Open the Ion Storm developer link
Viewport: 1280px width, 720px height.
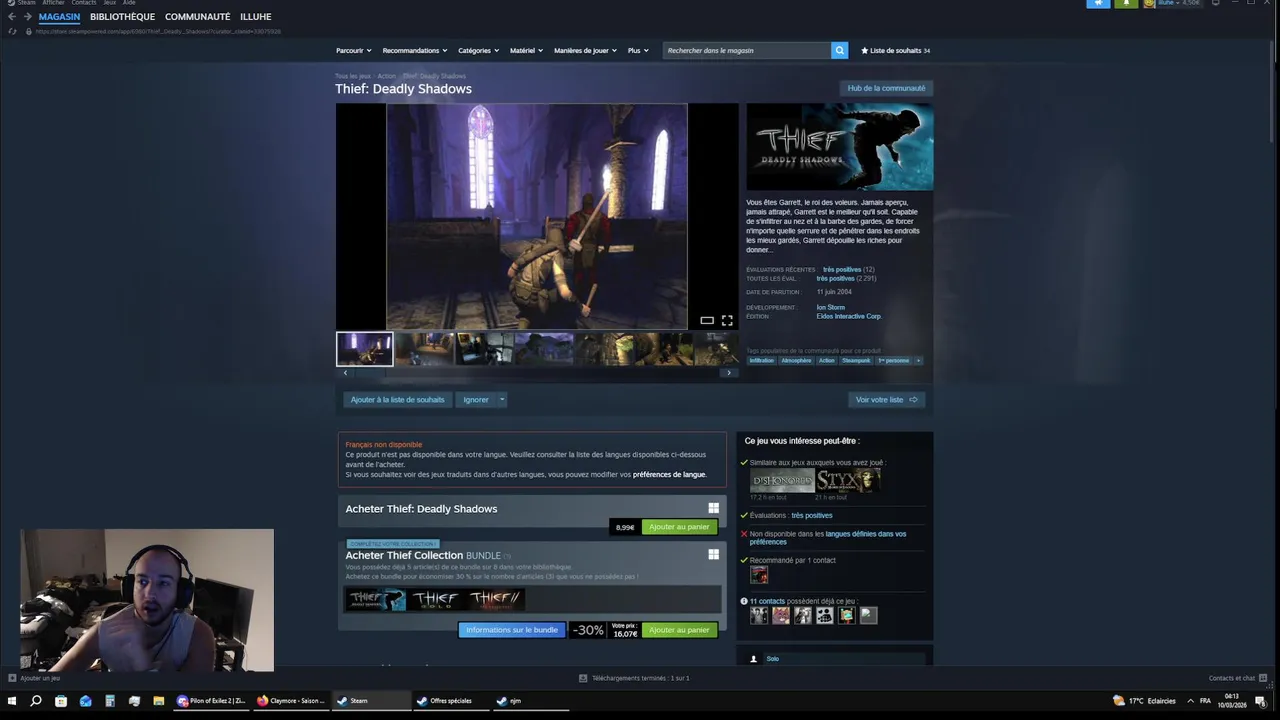point(830,307)
